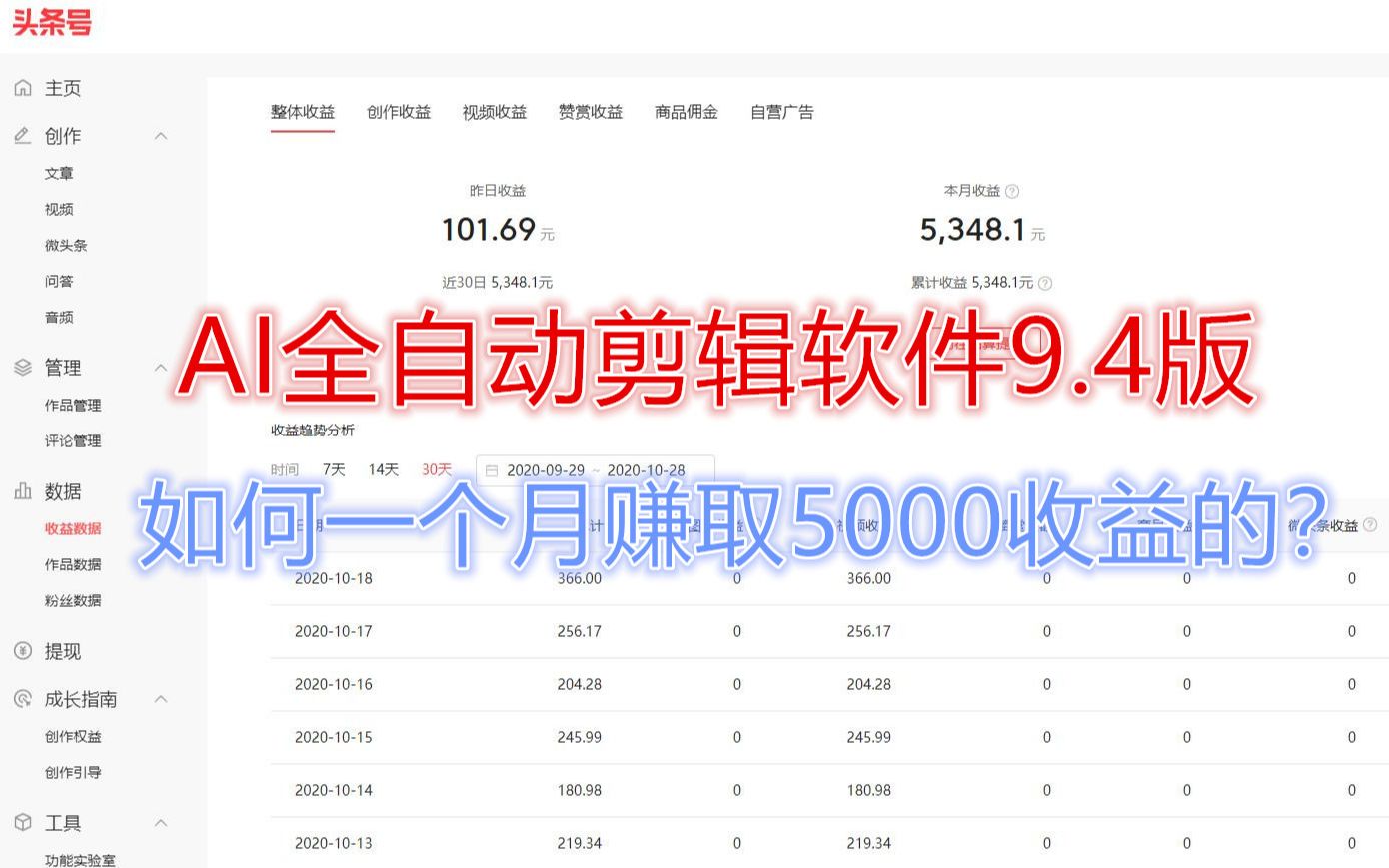The width and height of the screenshot is (1389, 868).
Task: Switch to 自营广告 tab
Action: tap(782, 112)
